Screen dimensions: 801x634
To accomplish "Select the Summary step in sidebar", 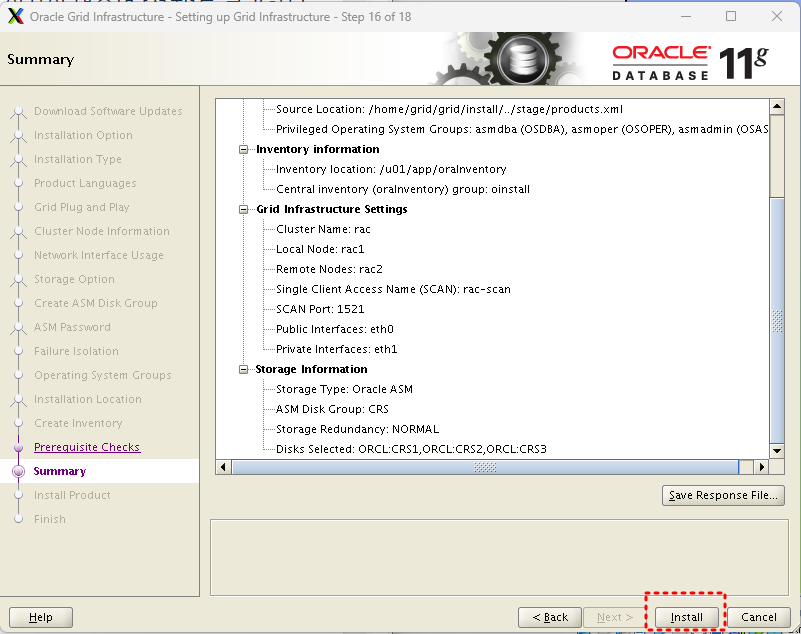I will click(60, 471).
